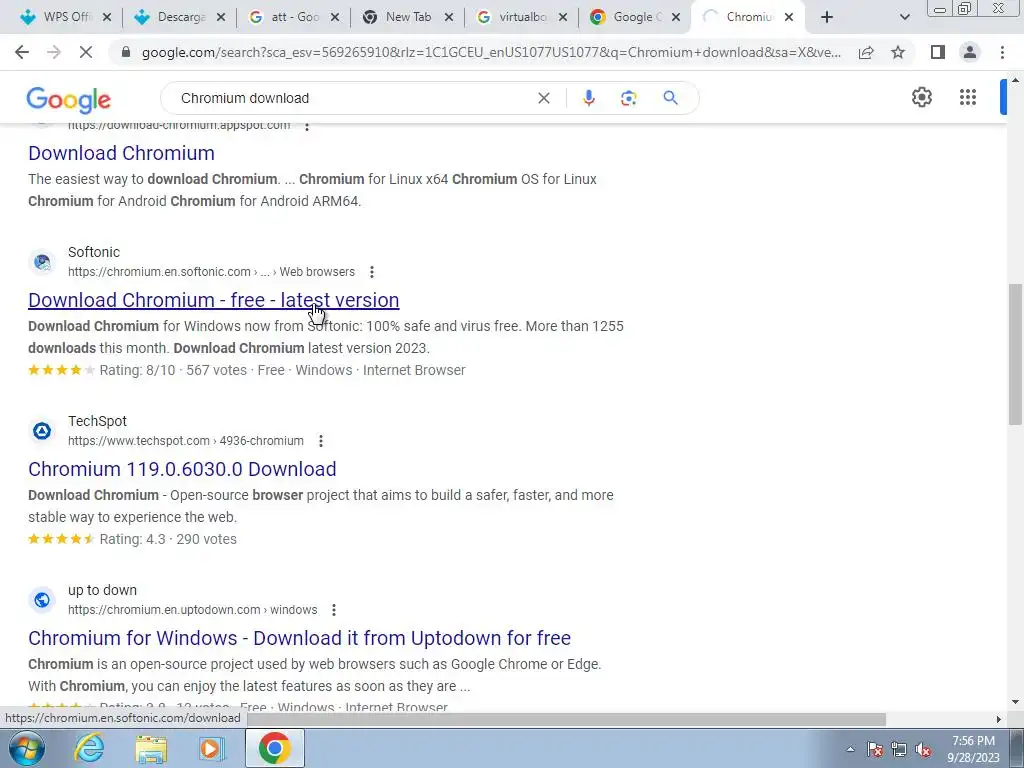The width and height of the screenshot is (1024, 768).
Task: Open Action Center flag icon
Action: click(875, 749)
